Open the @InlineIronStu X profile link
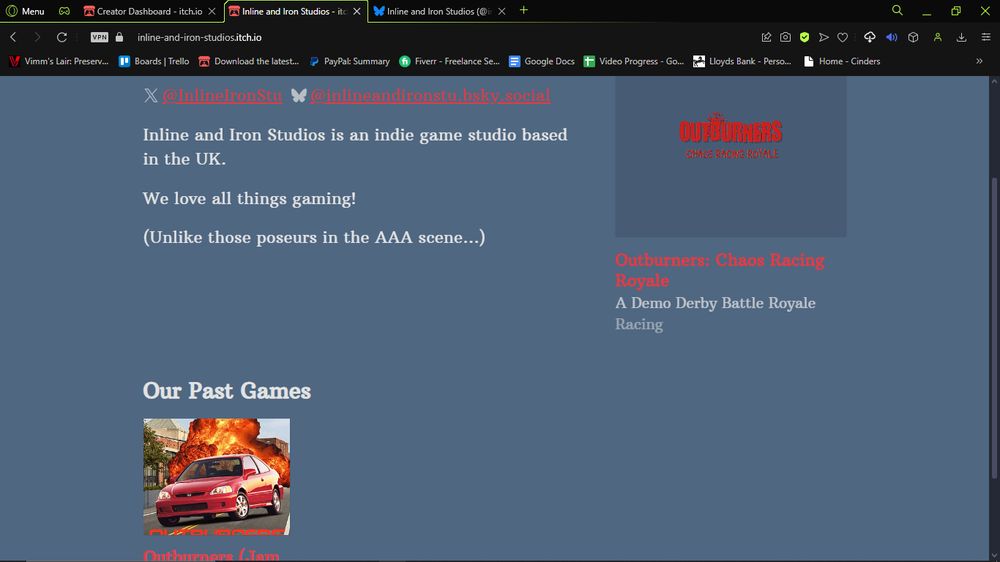Screen dimensions: 1000x562 click(222, 95)
